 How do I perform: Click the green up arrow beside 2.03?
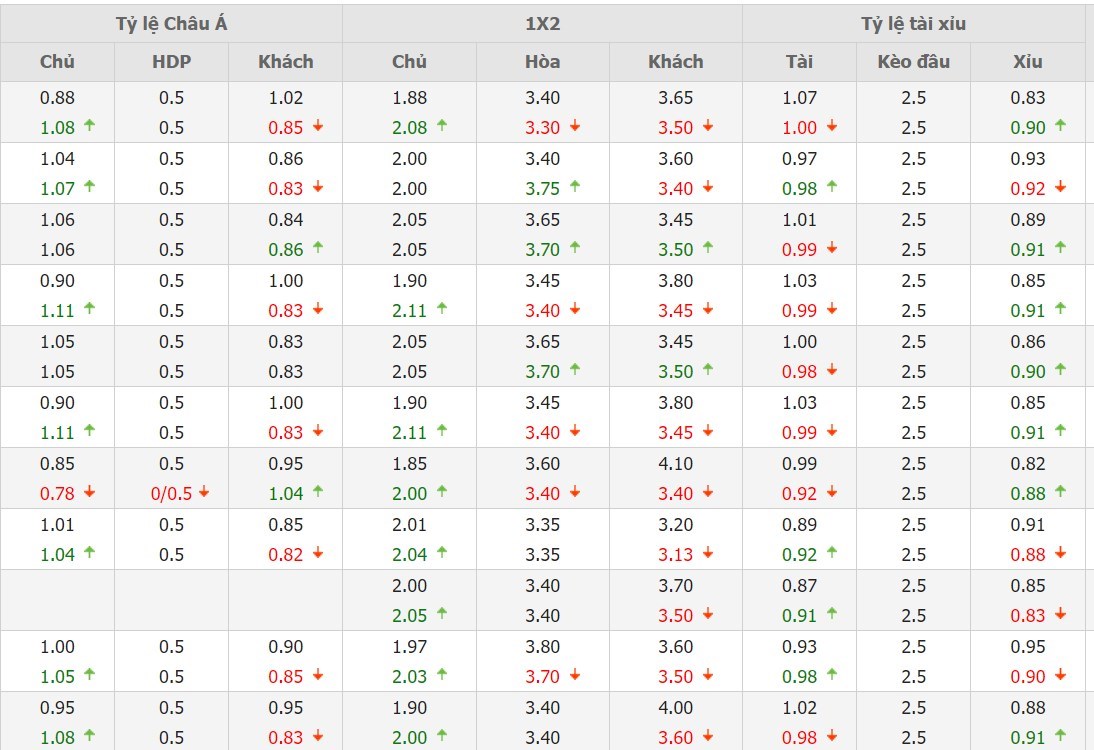tap(442, 675)
